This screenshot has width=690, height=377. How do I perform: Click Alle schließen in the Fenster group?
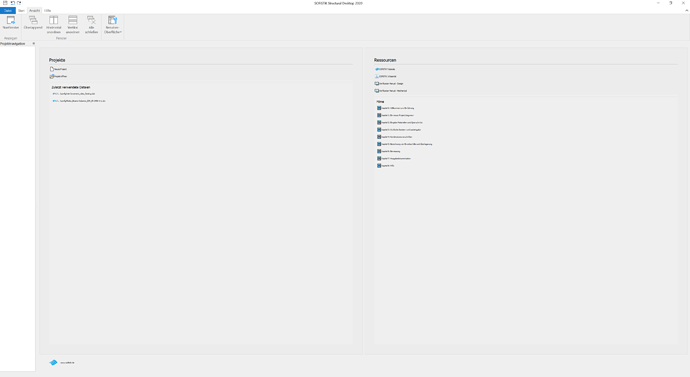[91, 25]
